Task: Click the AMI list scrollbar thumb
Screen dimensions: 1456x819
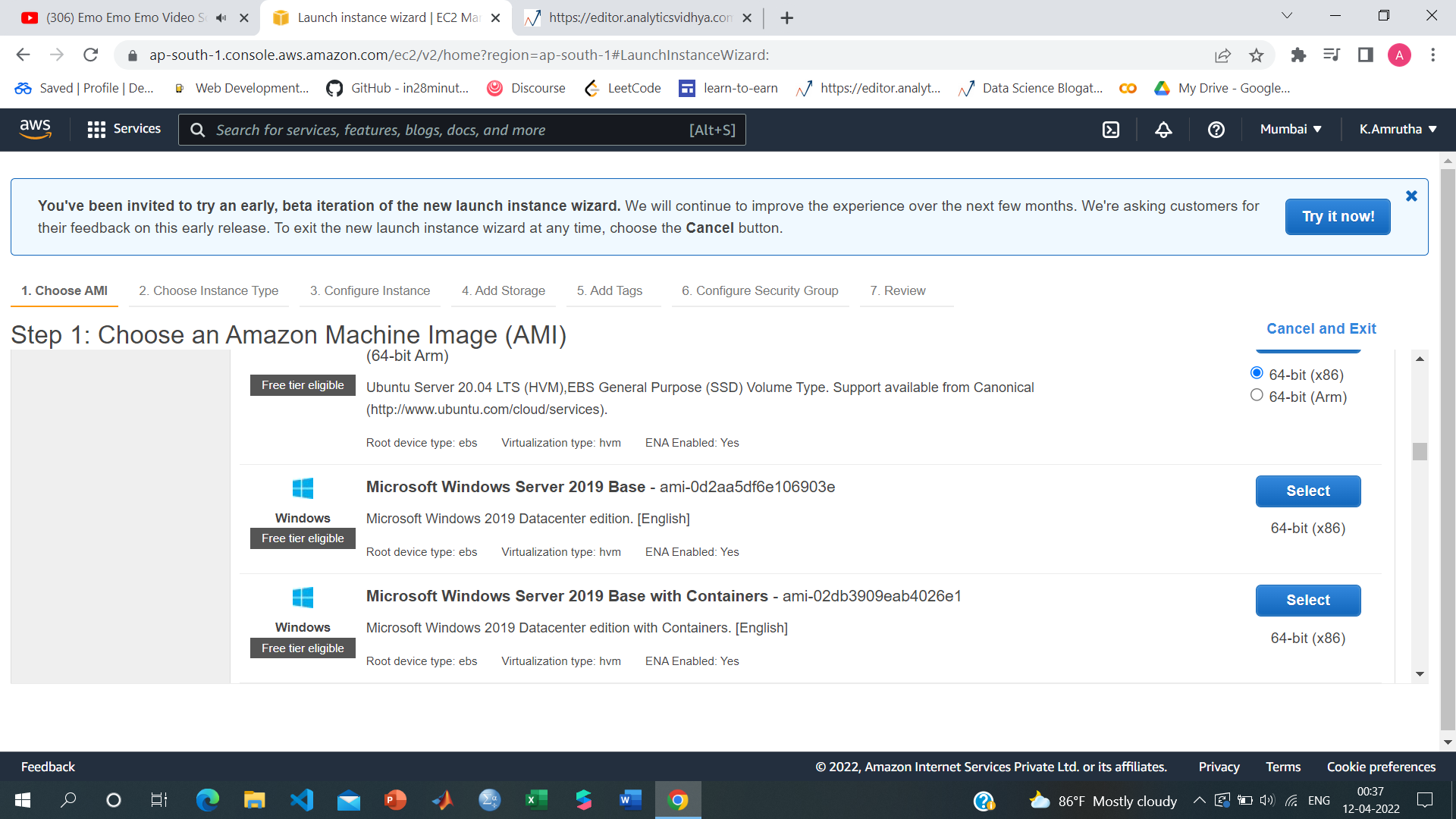Action: 1420,451
